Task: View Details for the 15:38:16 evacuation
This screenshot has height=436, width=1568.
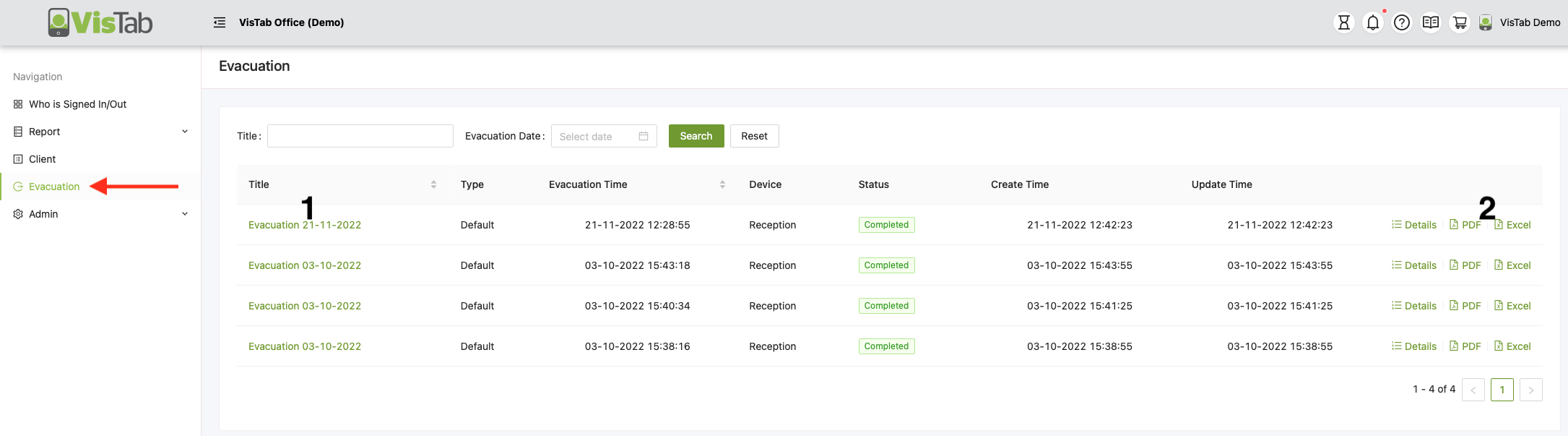Action: tap(1414, 346)
